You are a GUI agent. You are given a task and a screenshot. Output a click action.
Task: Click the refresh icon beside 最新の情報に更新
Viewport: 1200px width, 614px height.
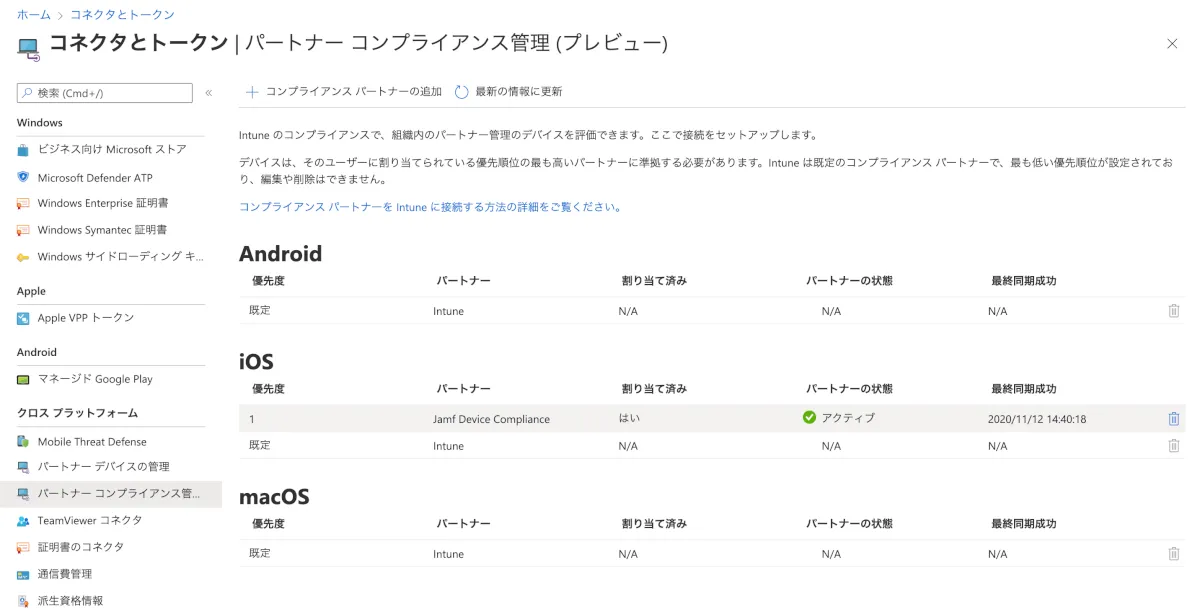point(461,92)
